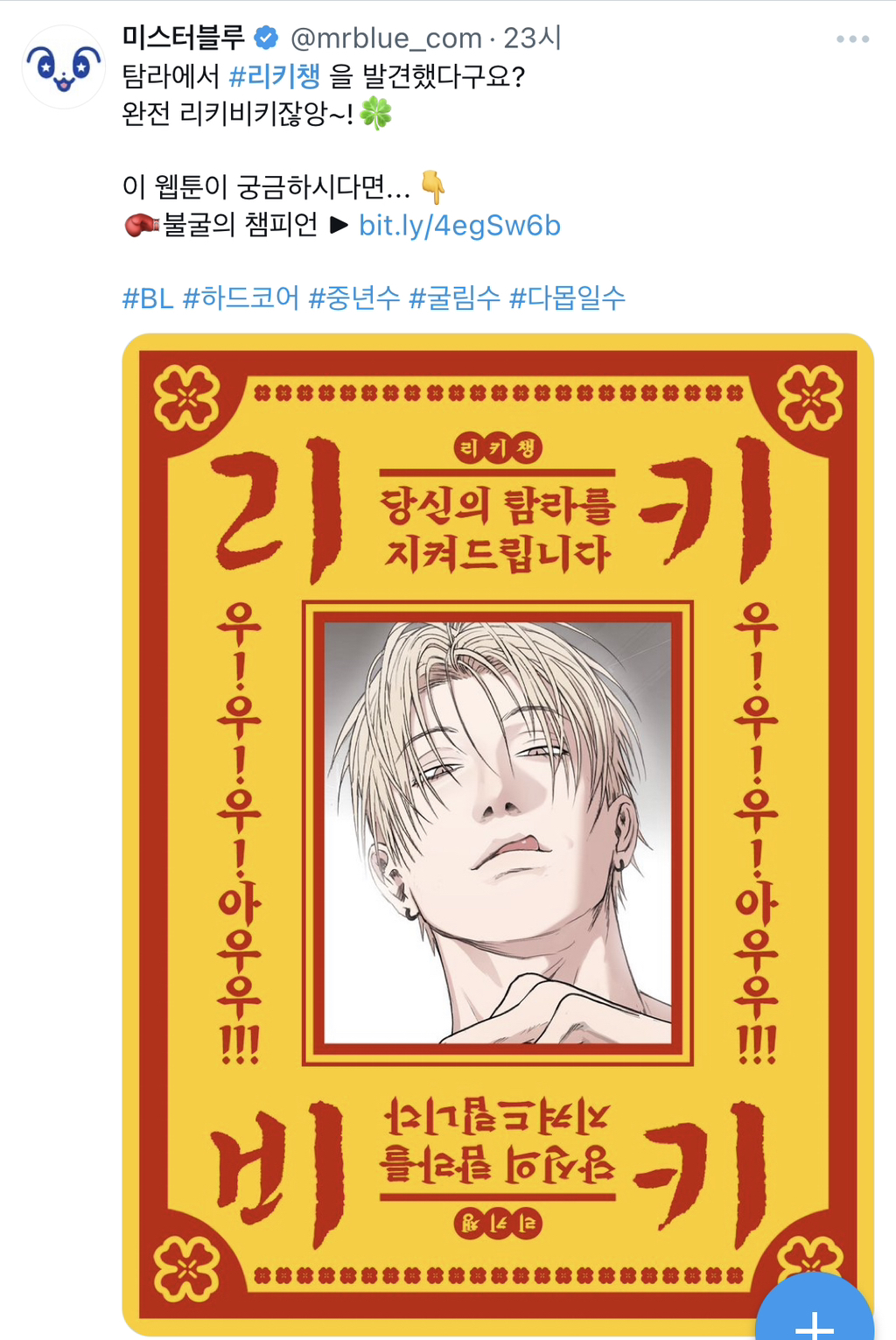
Task: Open the #굴림수 hashtag
Action: (455, 298)
